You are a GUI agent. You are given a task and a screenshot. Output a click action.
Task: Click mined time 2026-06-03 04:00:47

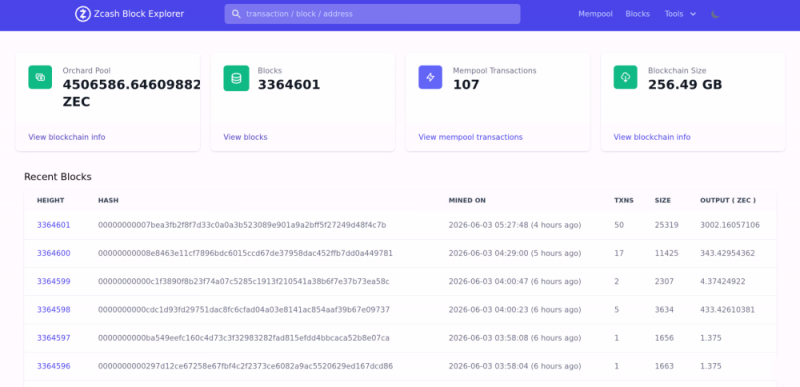515,281
